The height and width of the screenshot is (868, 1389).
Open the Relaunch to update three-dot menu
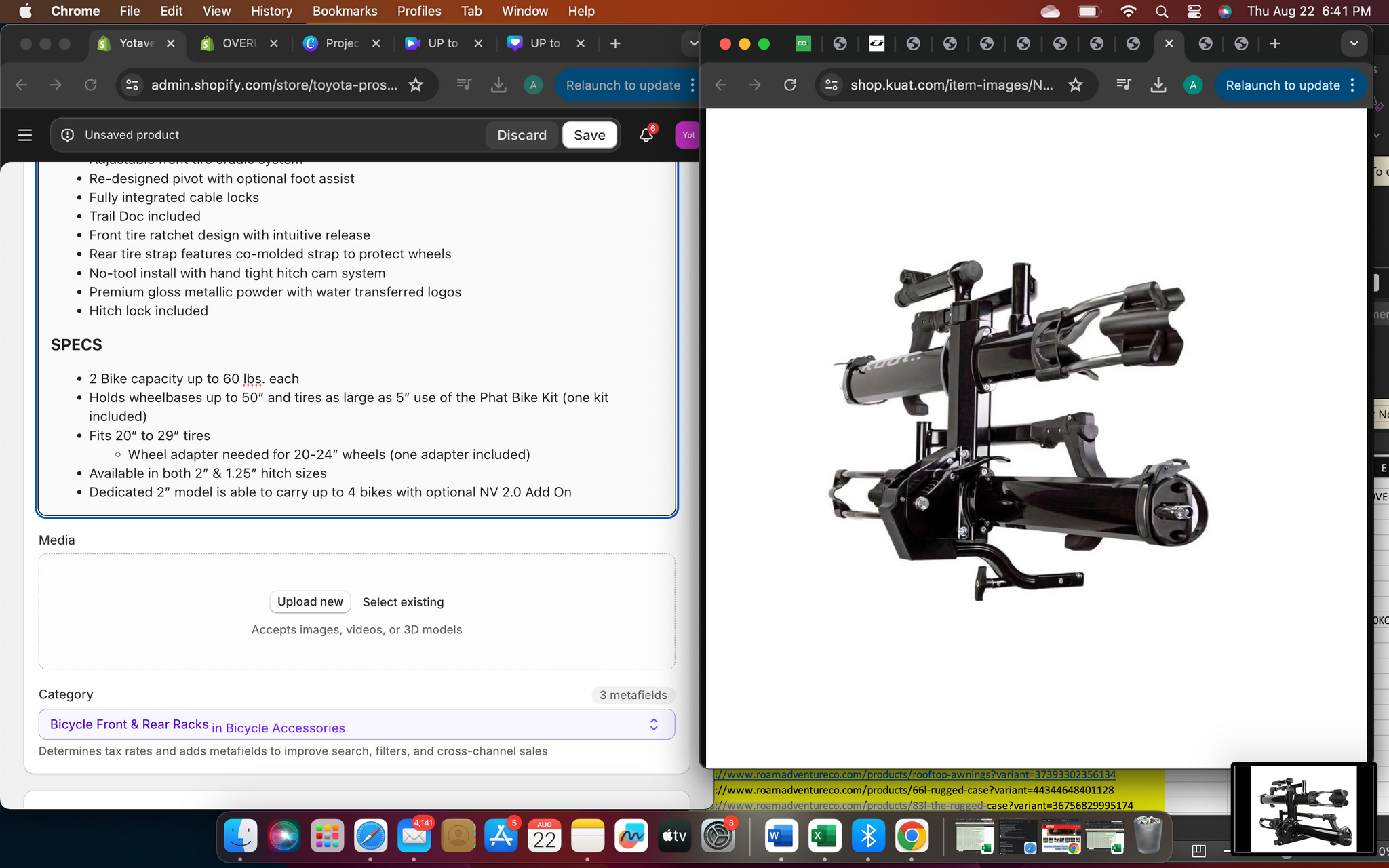click(1352, 85)
